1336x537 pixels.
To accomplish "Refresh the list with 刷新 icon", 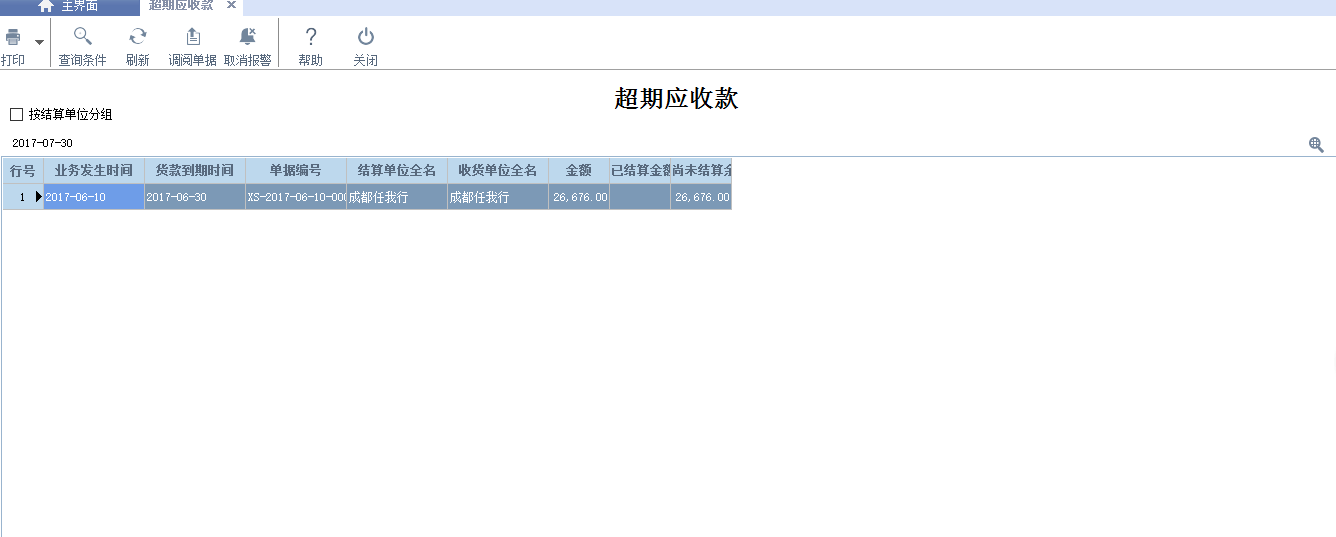I will 138,38.
